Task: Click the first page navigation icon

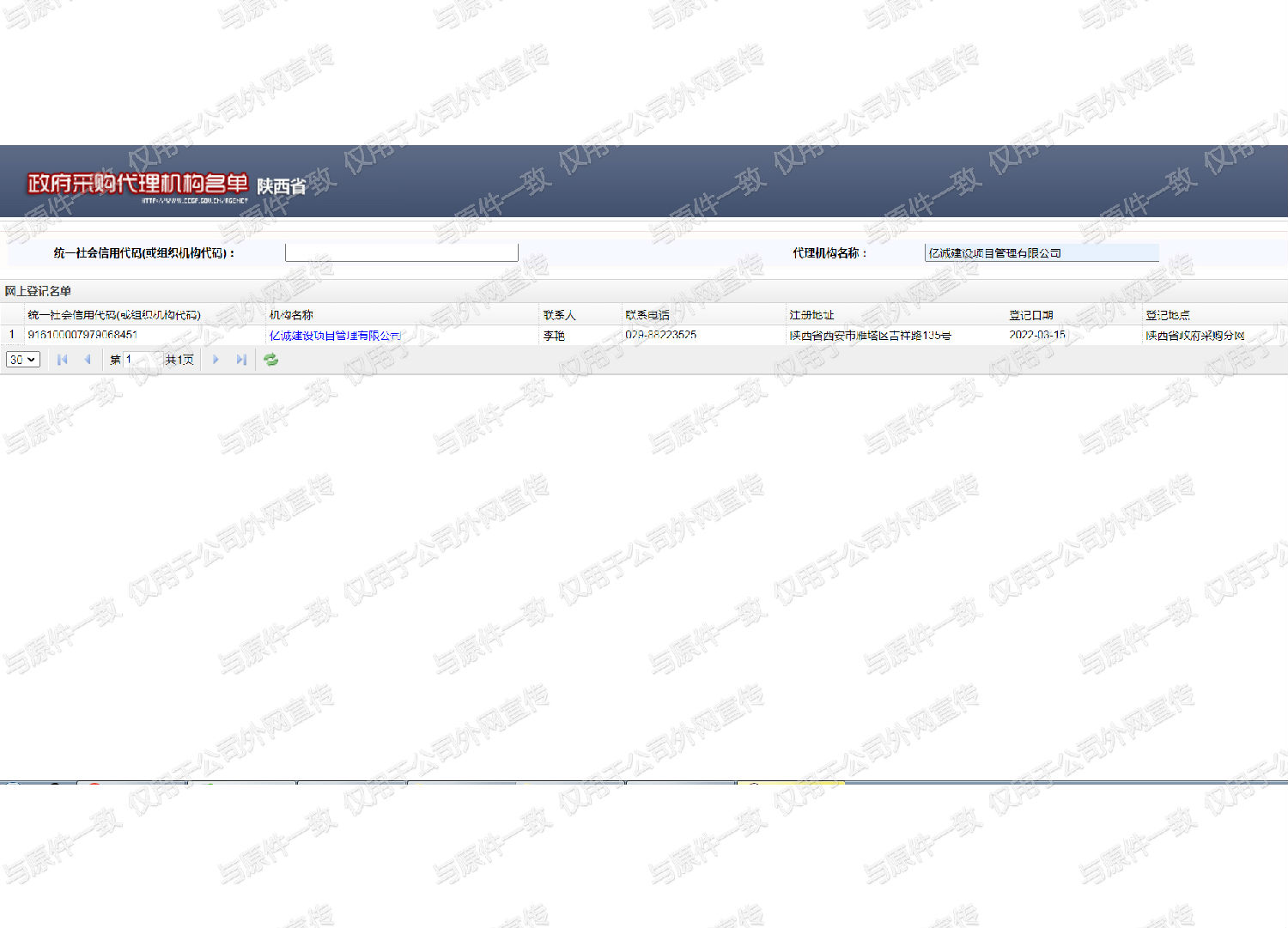Action: [x=62, y=360]
